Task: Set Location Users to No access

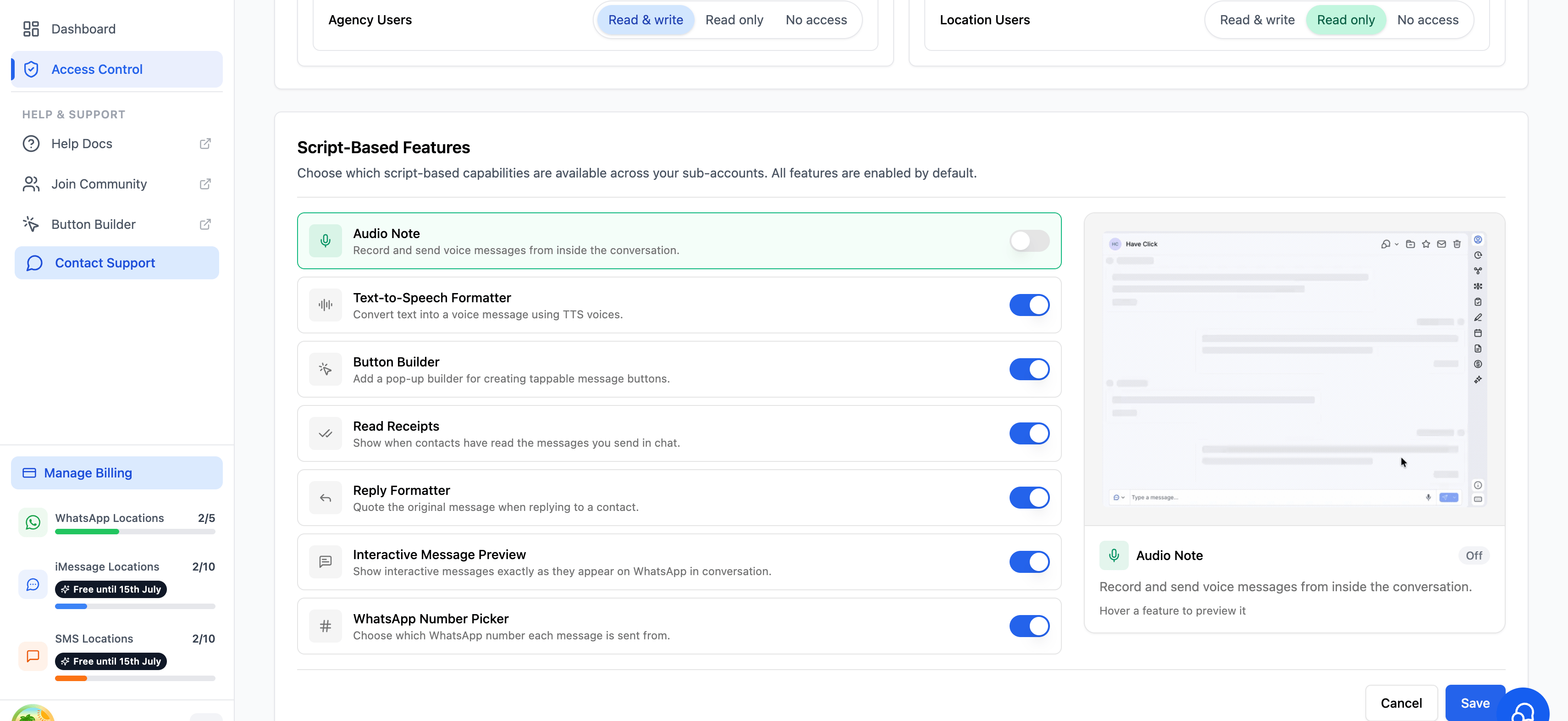Action: pyautogui.click(x=1427, y=20)
